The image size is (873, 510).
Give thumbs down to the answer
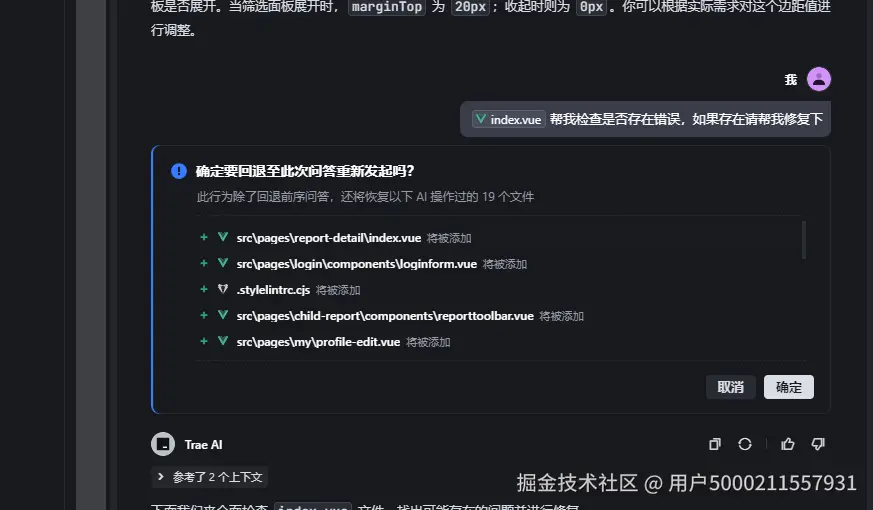click(x=818, y=444)
